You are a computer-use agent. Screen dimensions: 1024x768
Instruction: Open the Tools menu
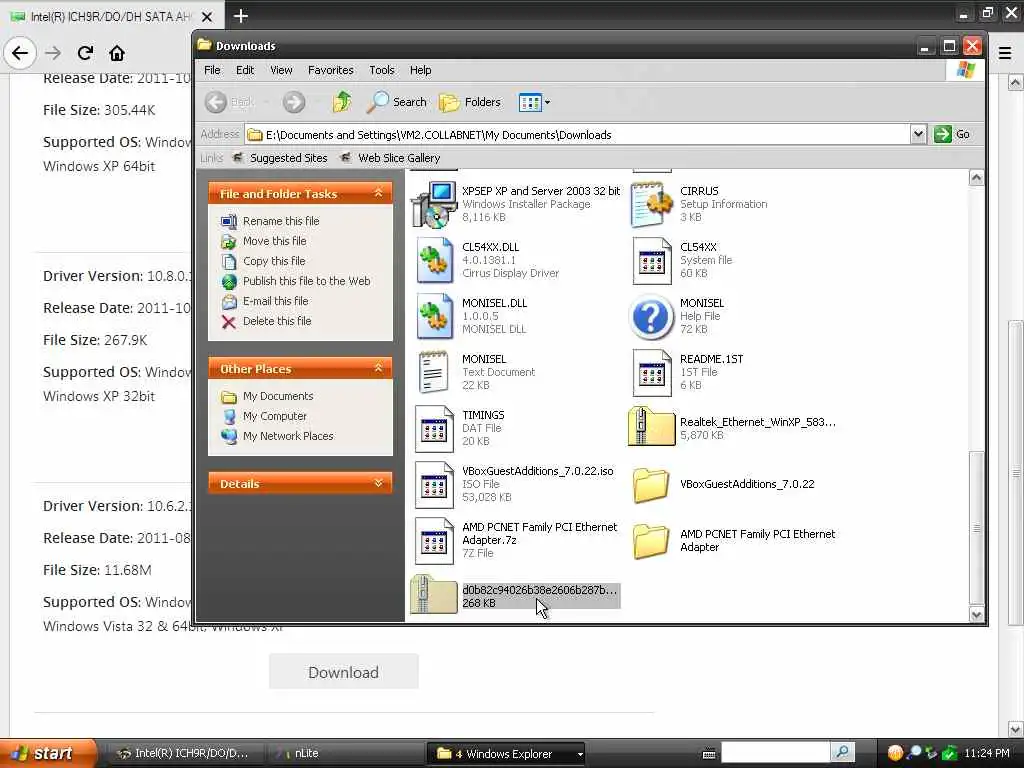pyautogui.click(x=382, y=70)
